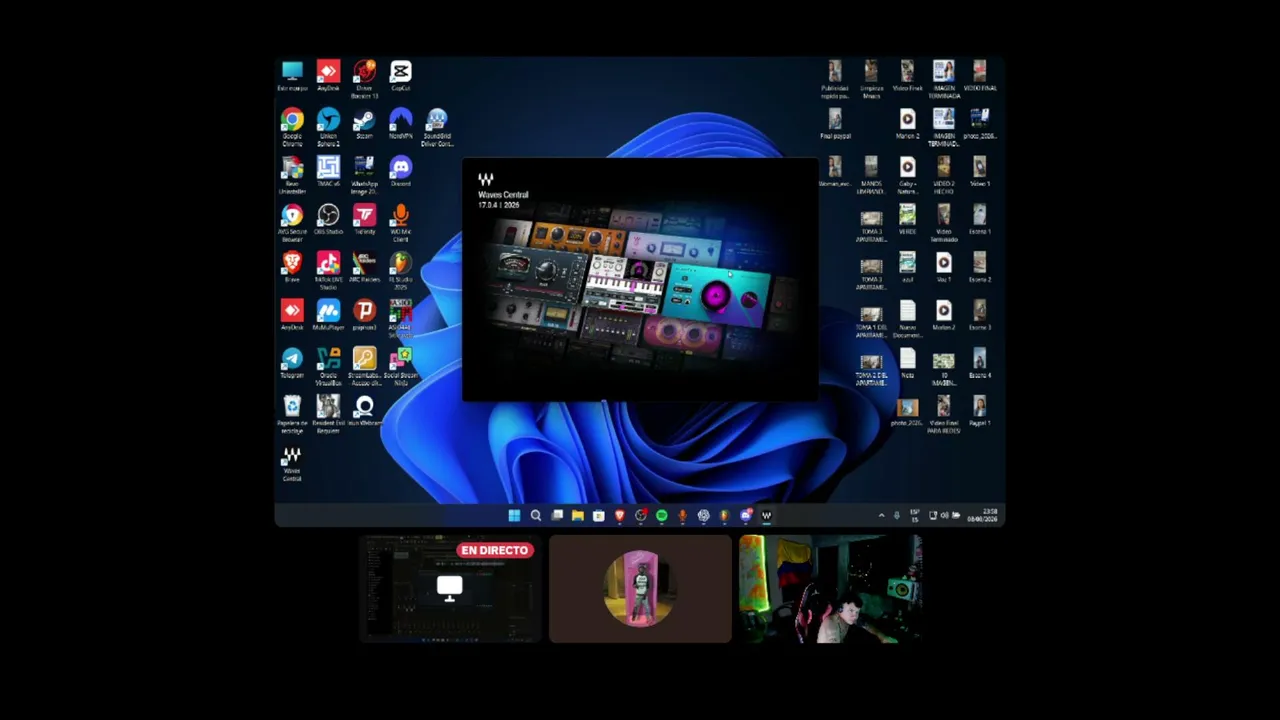Select the Voz 1 media file
Screen dimensions: 1280x720
pyautogui.click(x=943, y=268)
